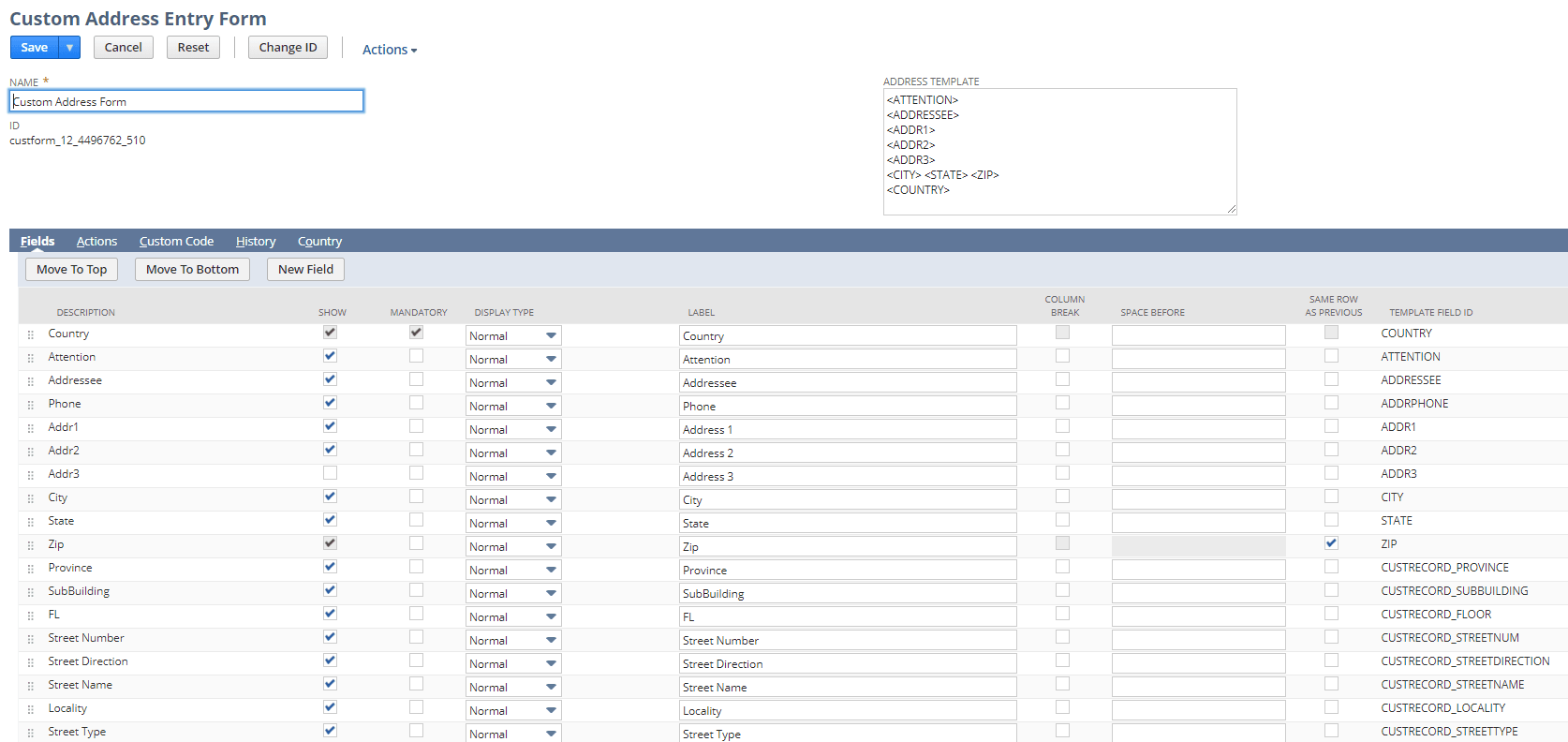
Task: Click the drag handle for Attention row
Action: point(30,358)
